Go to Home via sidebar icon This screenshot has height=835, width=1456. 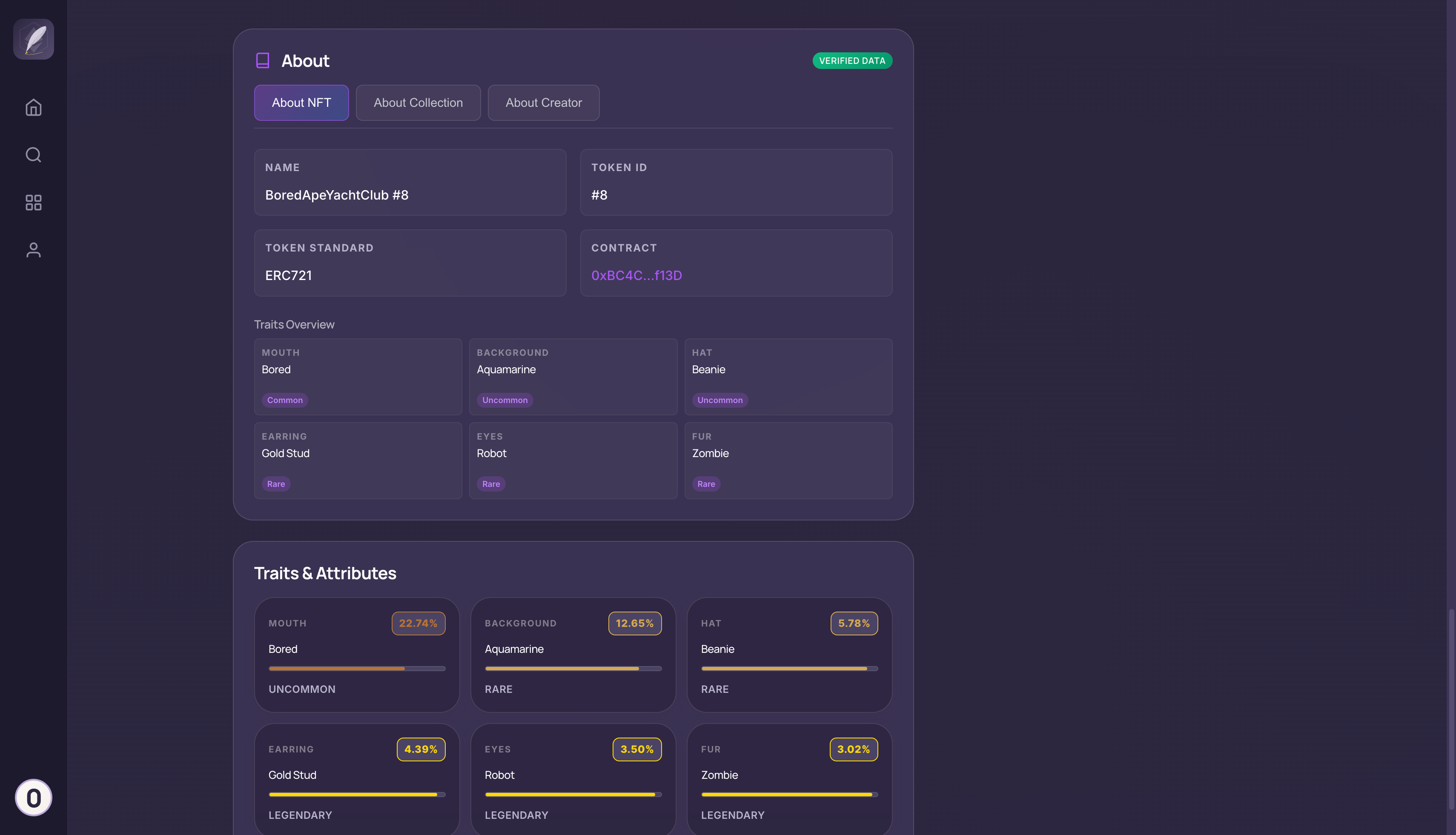pos(33,107)
